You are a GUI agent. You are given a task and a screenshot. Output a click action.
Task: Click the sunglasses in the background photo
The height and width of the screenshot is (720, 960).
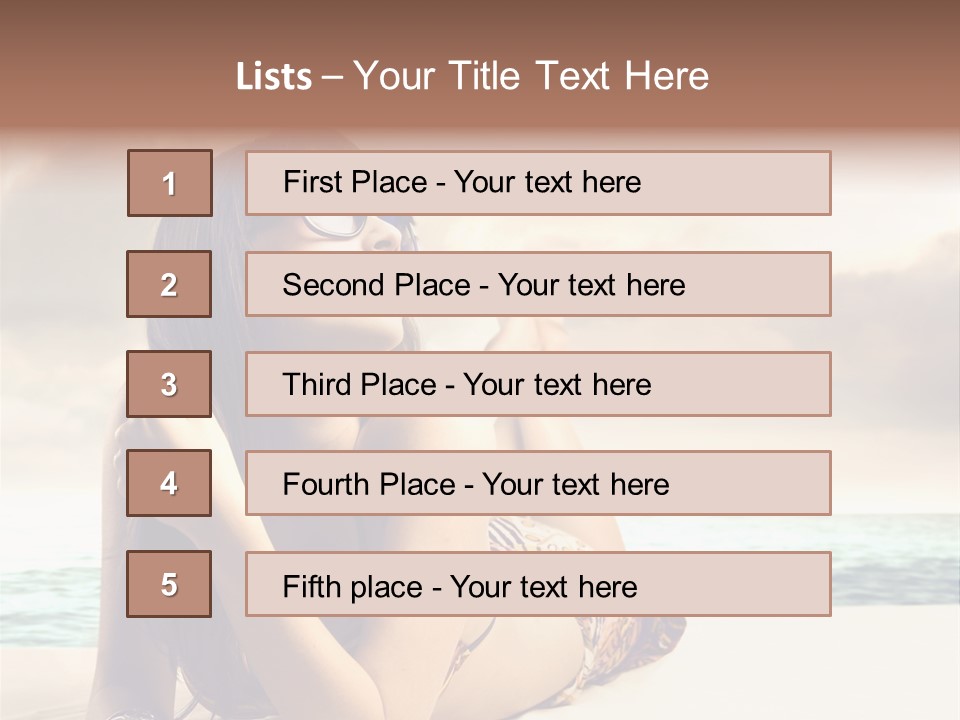[x=335, y=227]
